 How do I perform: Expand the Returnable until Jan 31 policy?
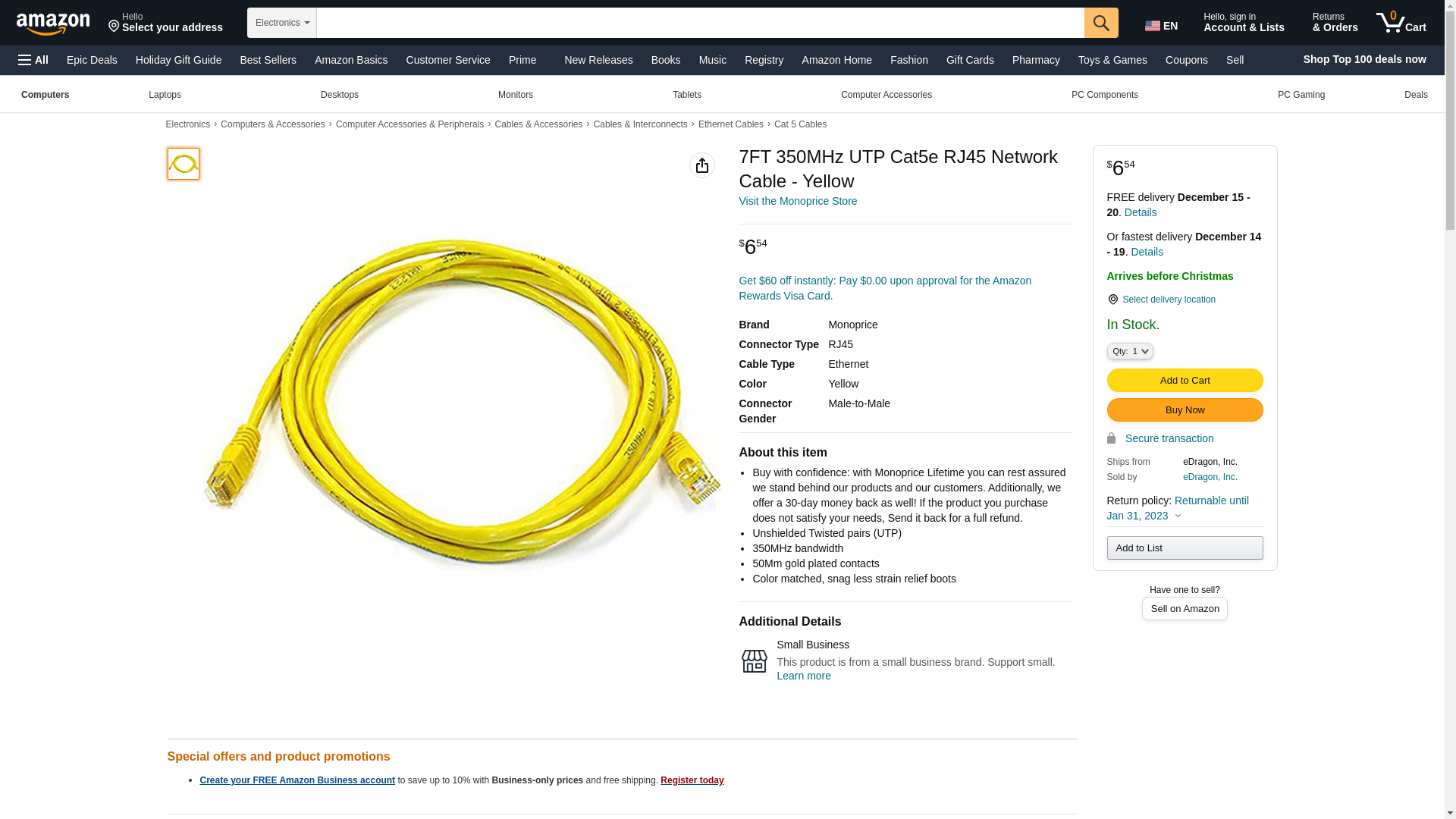(1178, 508)
